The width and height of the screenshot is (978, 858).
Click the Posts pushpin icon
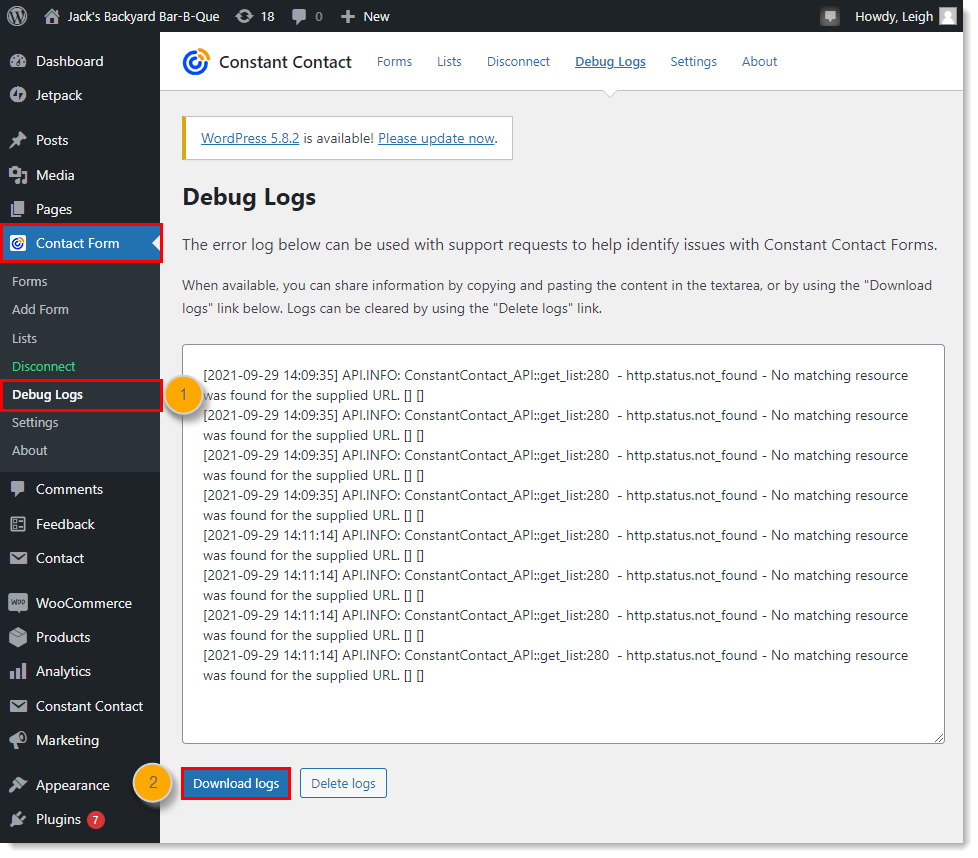click(18, 140)
